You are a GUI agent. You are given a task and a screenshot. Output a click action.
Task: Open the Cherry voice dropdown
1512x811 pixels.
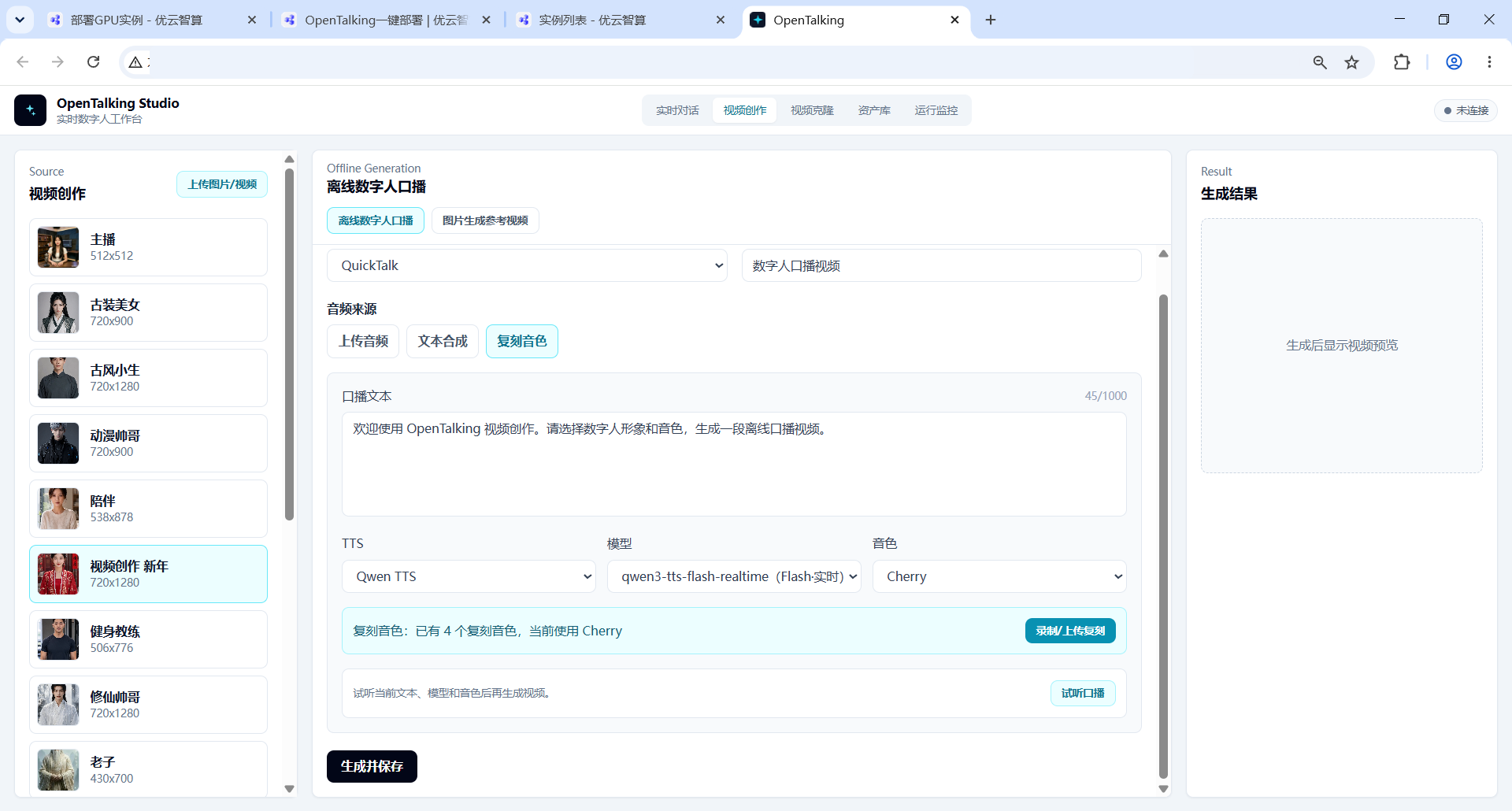tap(999, 576)
